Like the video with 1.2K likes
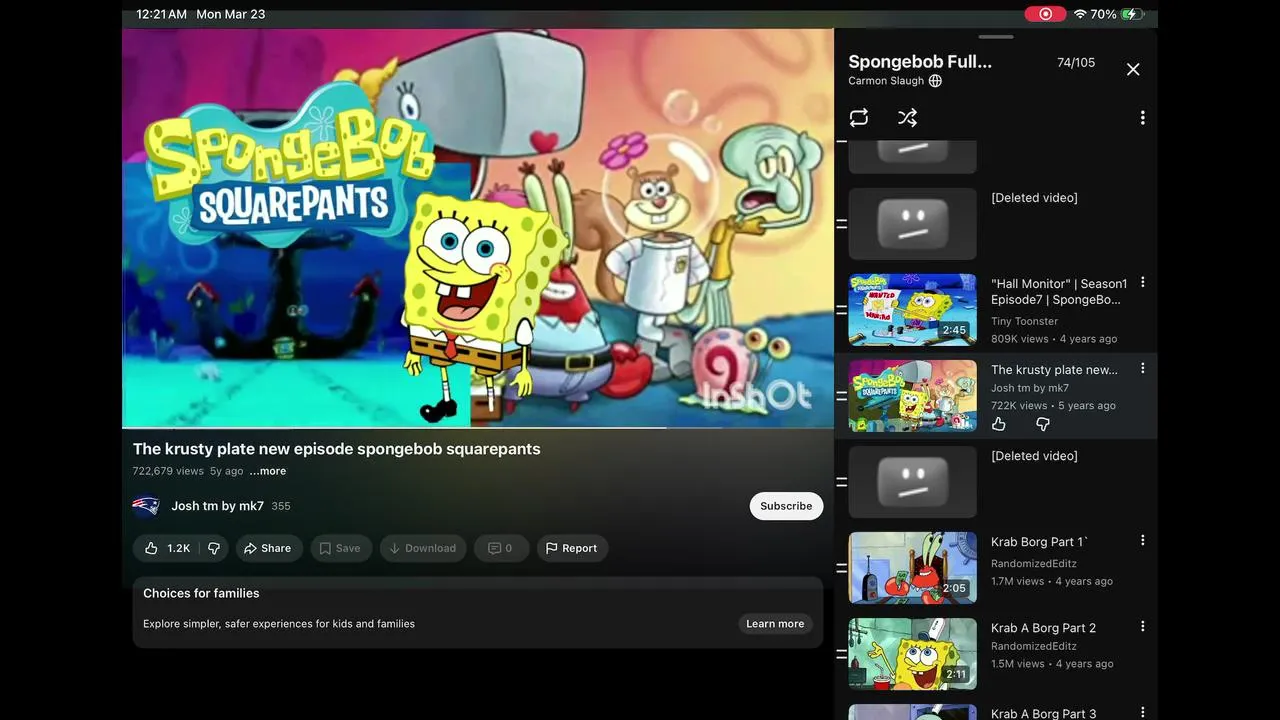The image size is (1280, 720). click(x=166, y=548)
